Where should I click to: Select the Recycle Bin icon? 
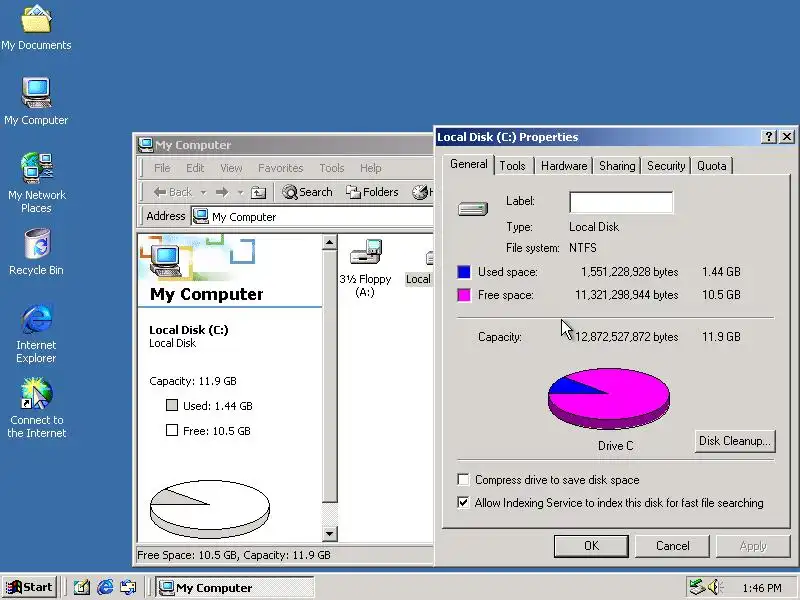(x=36, y=252)
